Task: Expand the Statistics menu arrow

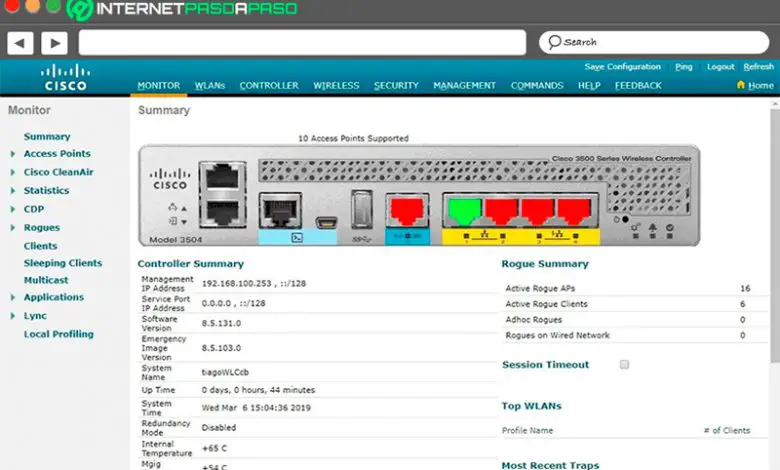Action: click(x=13, y=190)
